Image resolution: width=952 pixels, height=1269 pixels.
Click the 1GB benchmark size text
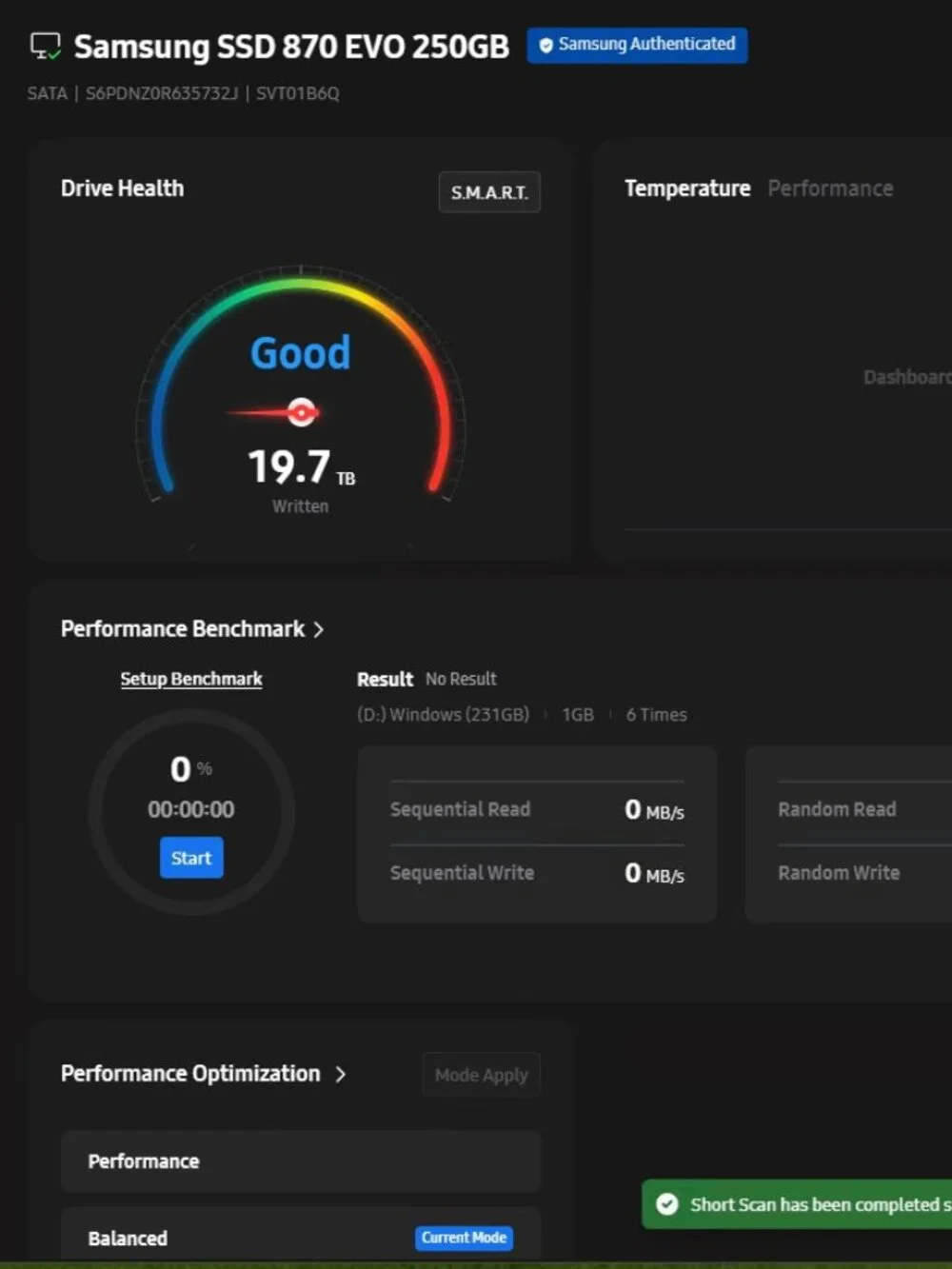click(578, 715)
